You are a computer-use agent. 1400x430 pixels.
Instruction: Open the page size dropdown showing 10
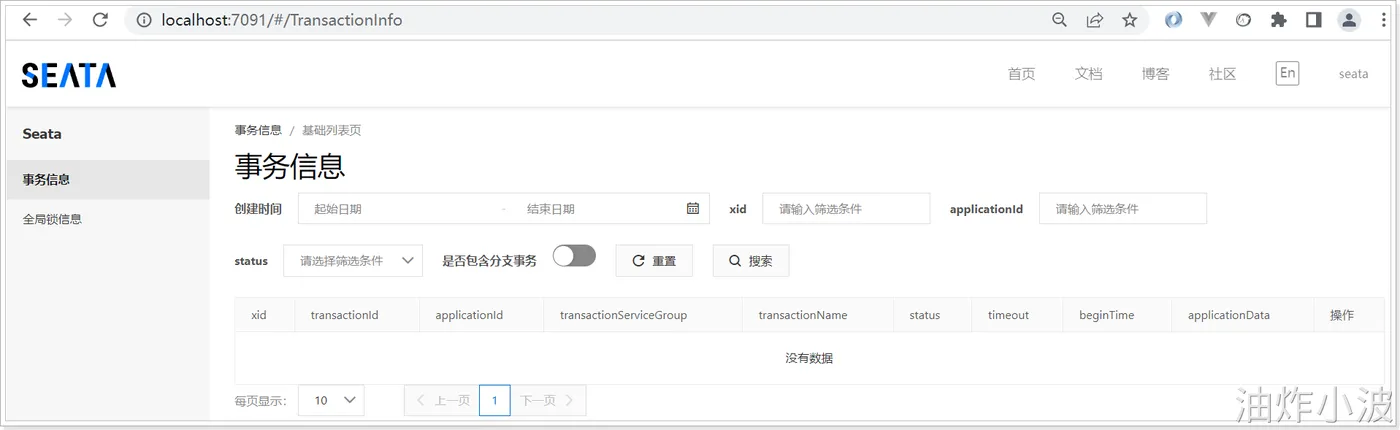pyautogui.click(x=331, y=400)
